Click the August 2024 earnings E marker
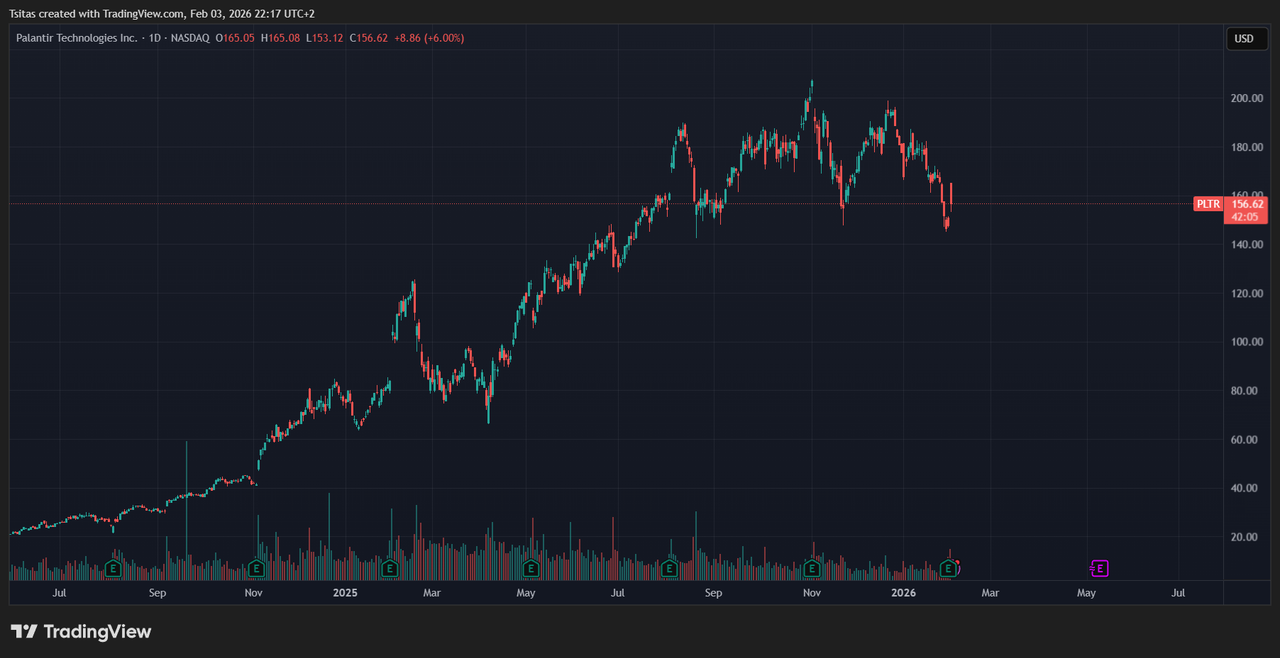Viewport: 1280px width, 658px height. coord(114,569)
